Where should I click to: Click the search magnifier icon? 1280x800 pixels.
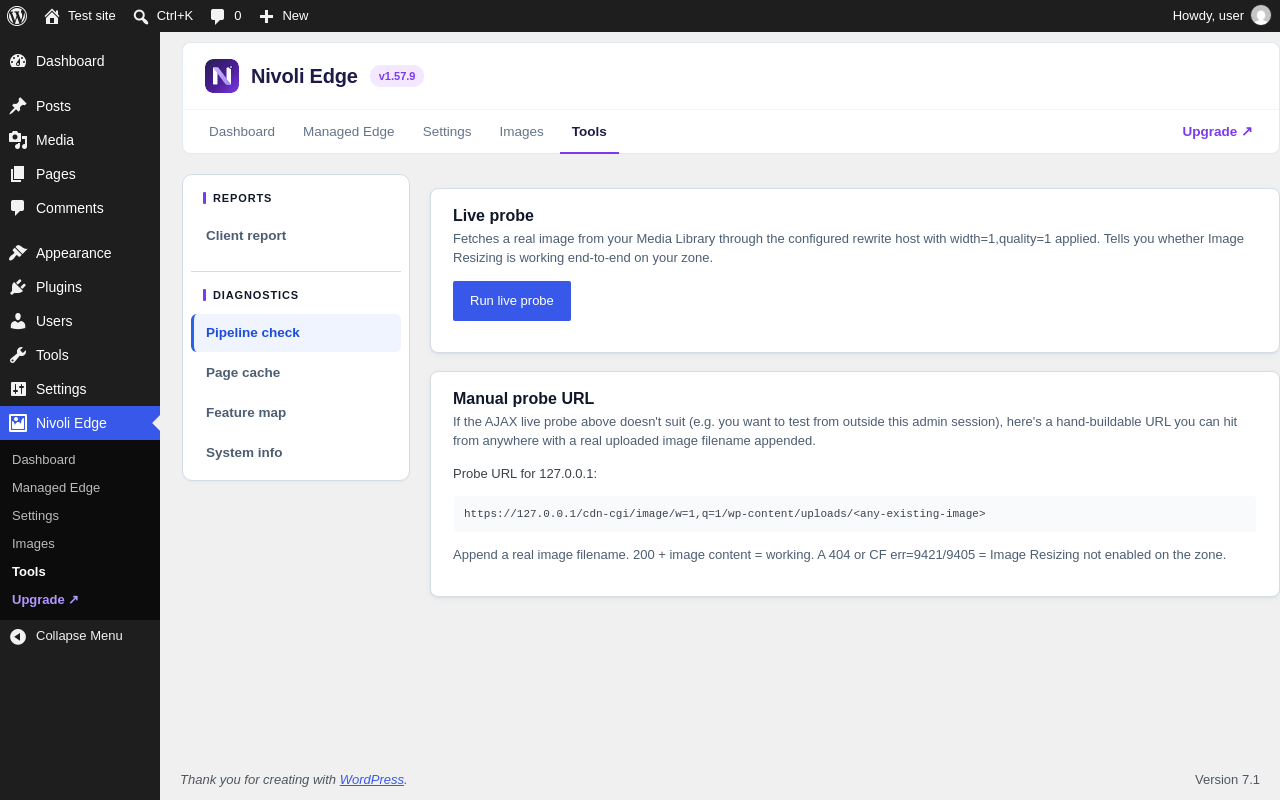point(141,16)
